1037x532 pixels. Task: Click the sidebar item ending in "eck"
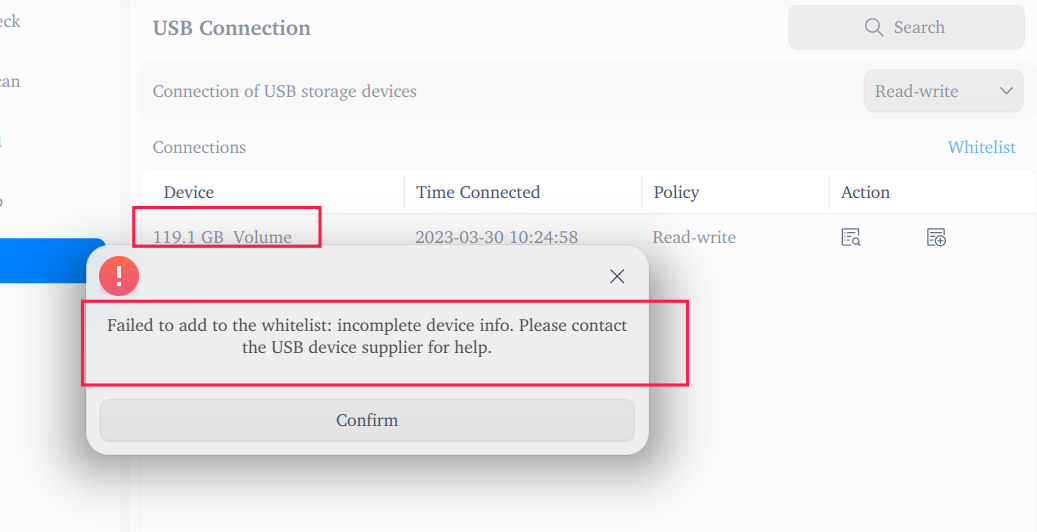tap(10, 21)
